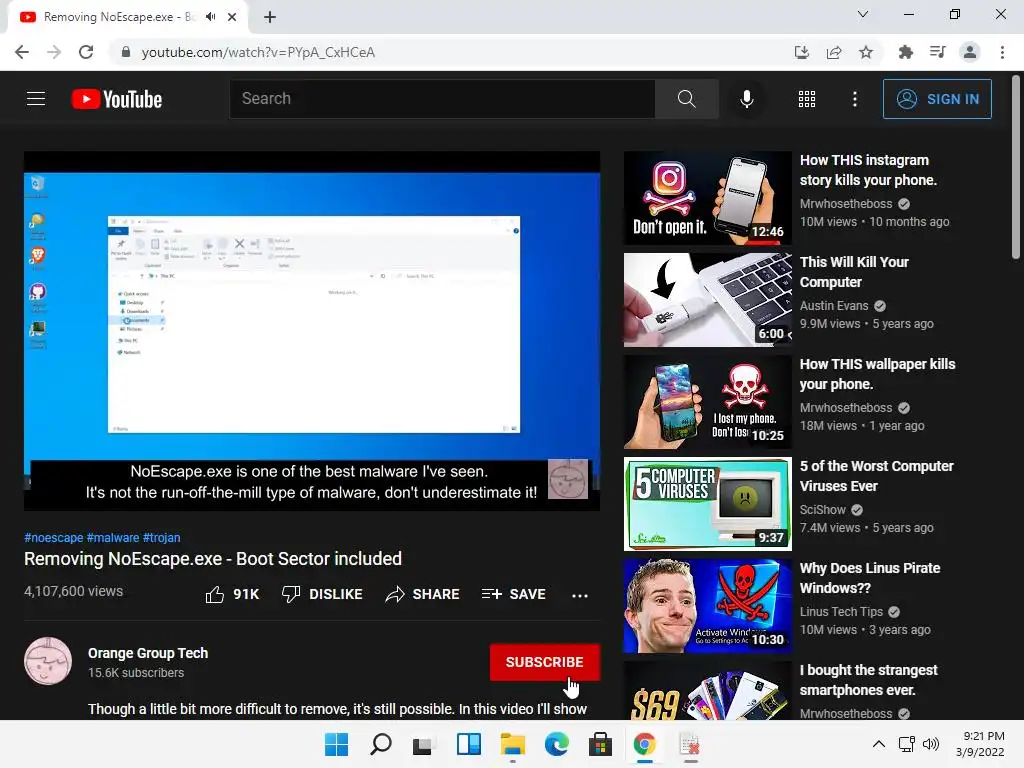Screen dimensions: 1024x768
Task: Click the #malware hashtag
Action: pos(113,538)
